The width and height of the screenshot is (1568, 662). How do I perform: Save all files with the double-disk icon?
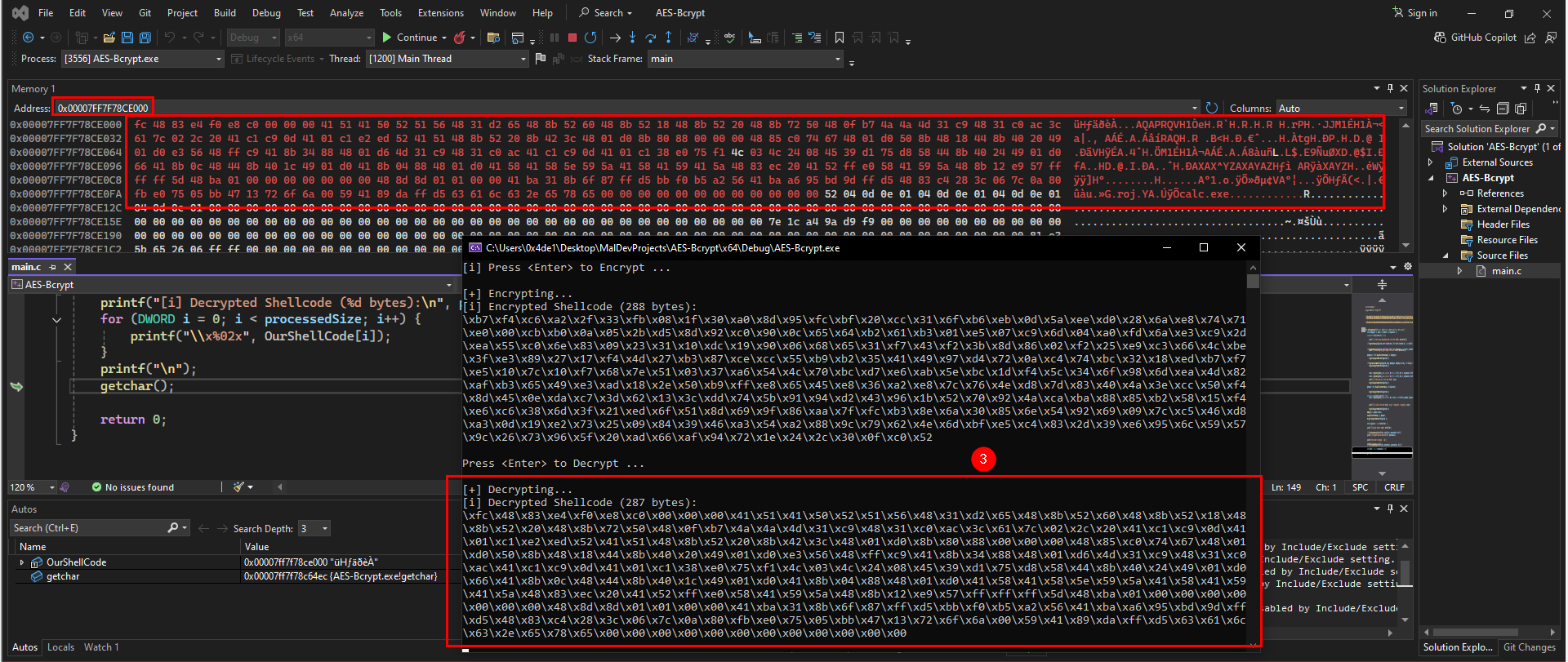pos(145,38)
